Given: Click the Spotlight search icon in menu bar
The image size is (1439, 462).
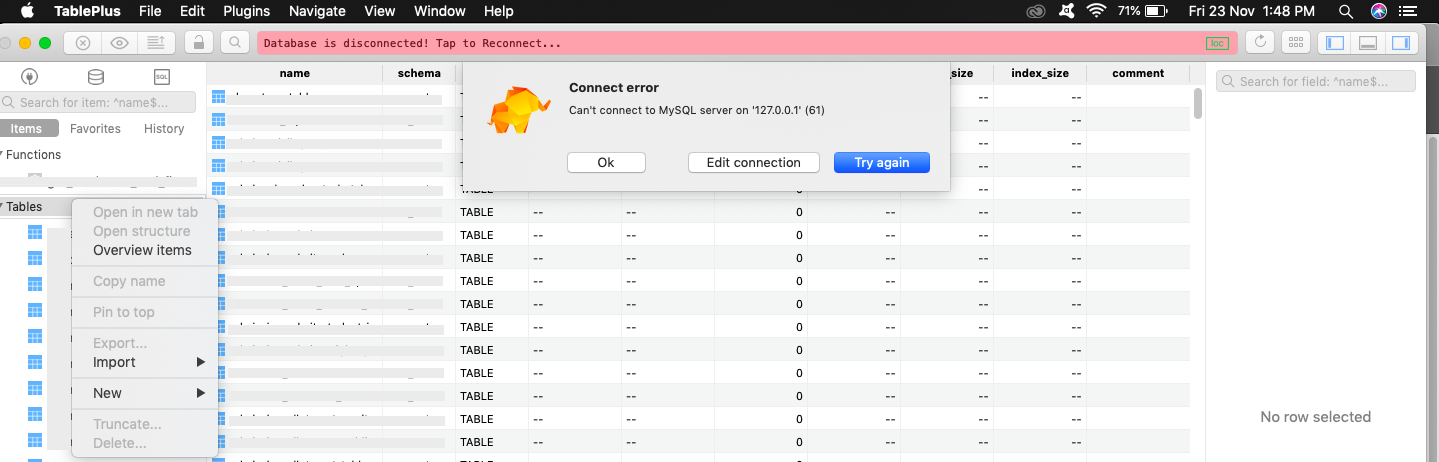Looking at the screenshot, I should coord(1345,11).
